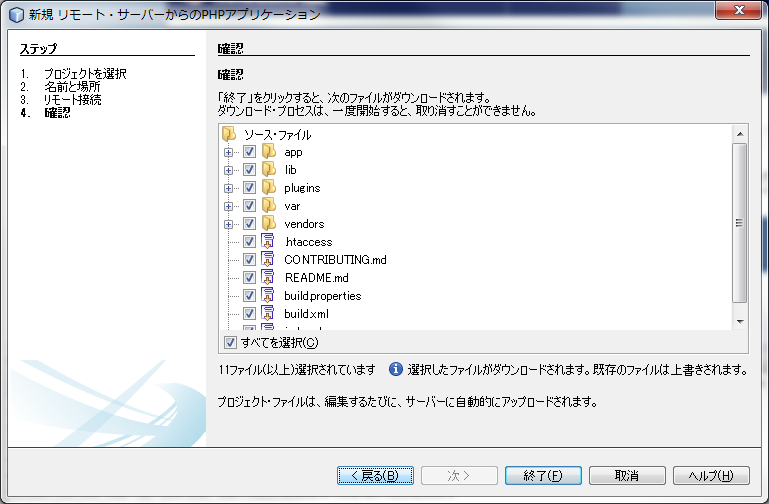Click the ソース・ファイル root folder icon
The image size is (769, 504).
[x=229, y=134]
